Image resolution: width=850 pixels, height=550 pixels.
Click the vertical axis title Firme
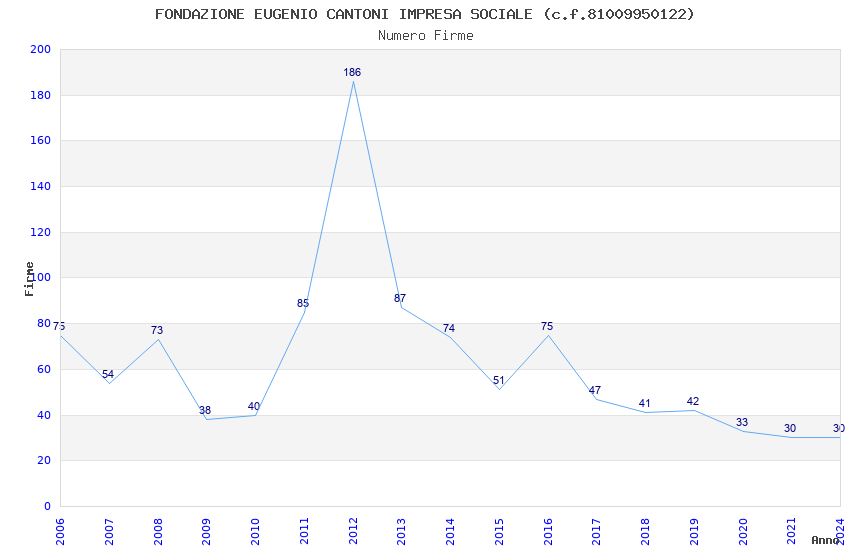(29, 279)
